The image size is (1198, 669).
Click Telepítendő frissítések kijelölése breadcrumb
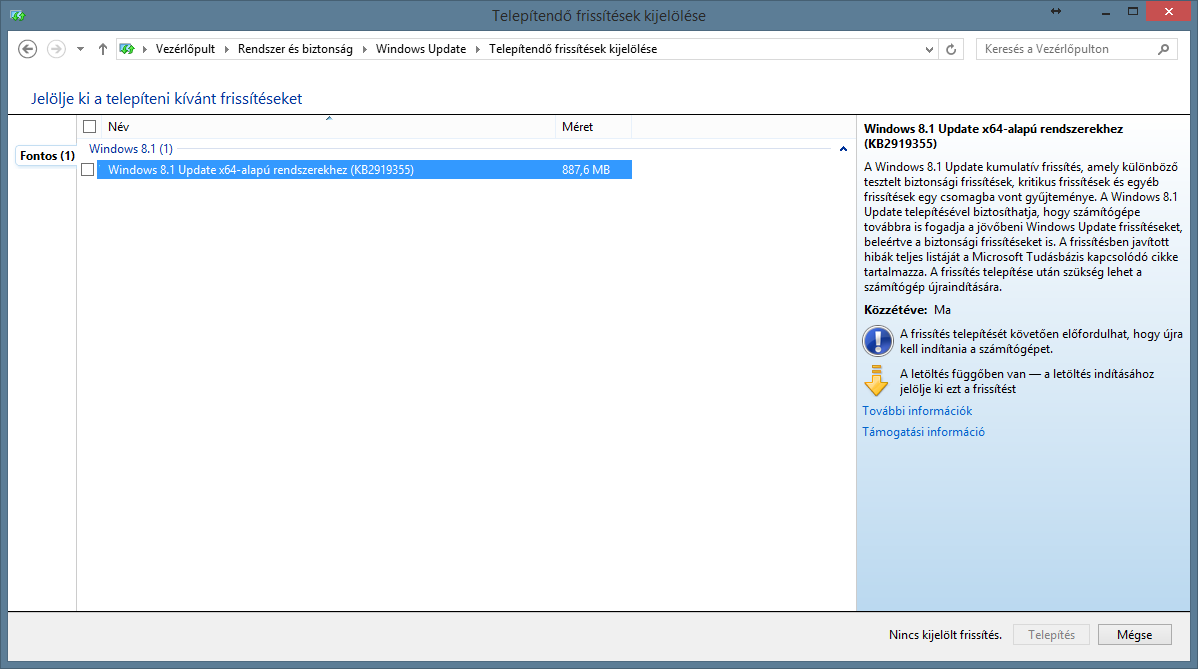coord(573,49)
